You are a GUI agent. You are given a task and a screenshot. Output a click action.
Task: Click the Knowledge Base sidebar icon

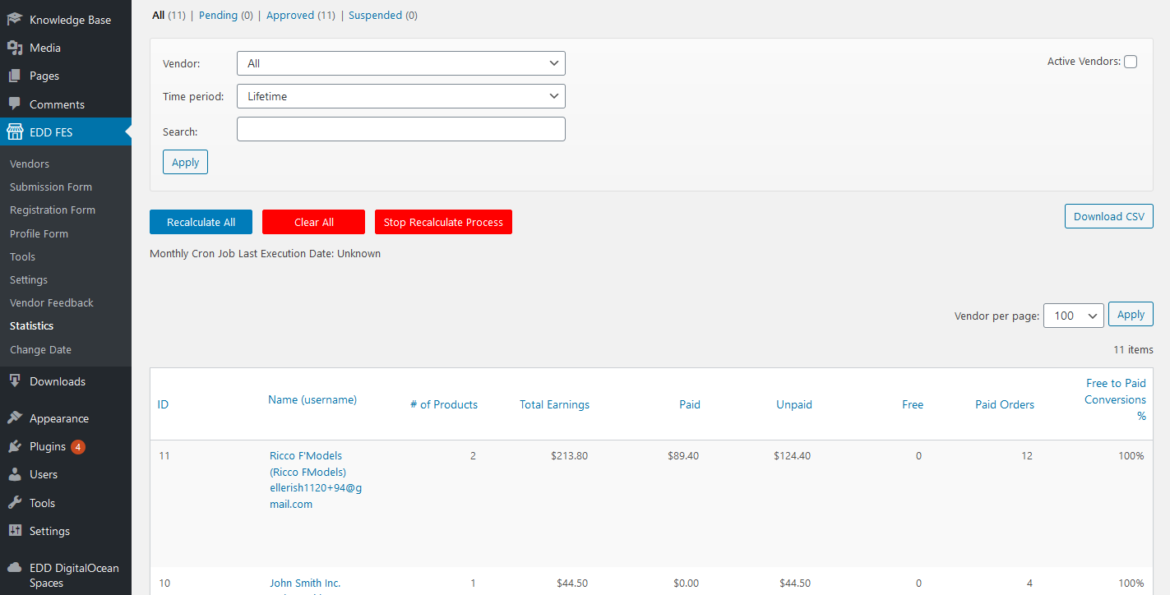point(15,18)
